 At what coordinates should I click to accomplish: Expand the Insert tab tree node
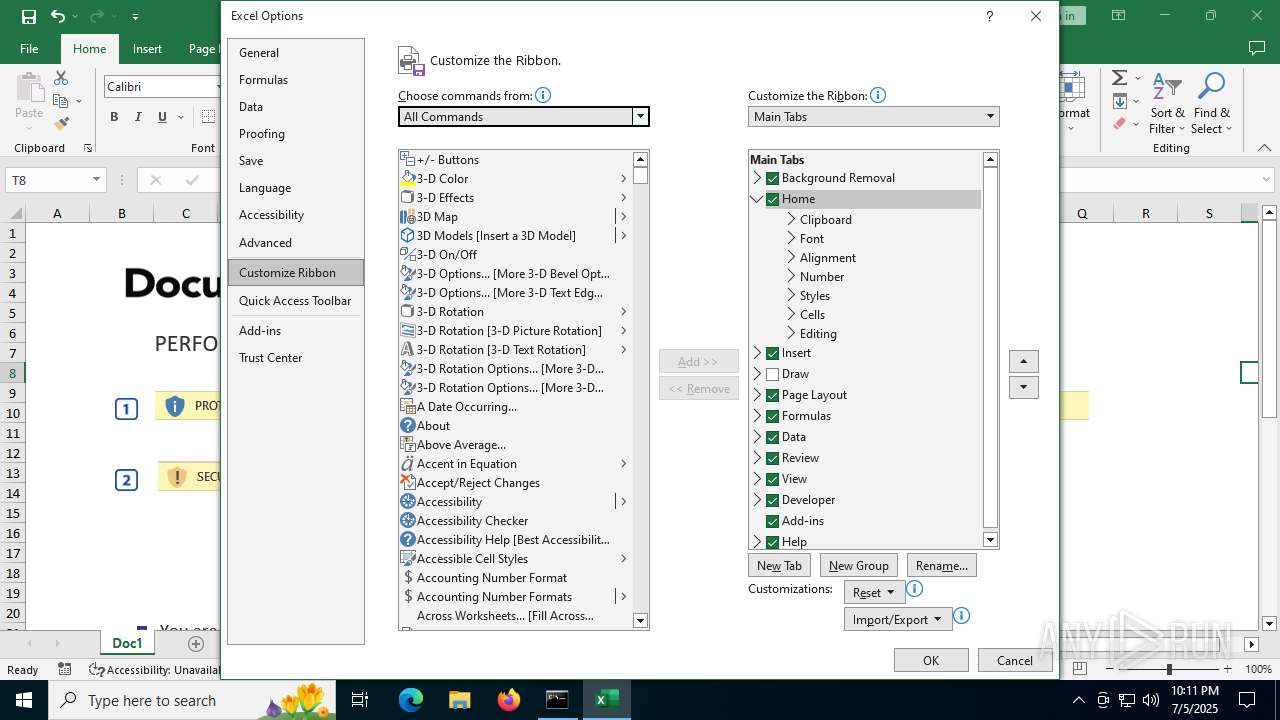point(757,353)
